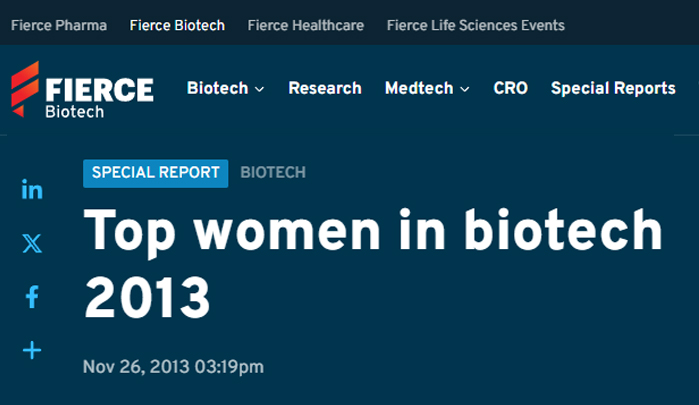This screenshot has width=699, height=405.
Task: Open the Biotech navigation label
Action: point(218,88)
